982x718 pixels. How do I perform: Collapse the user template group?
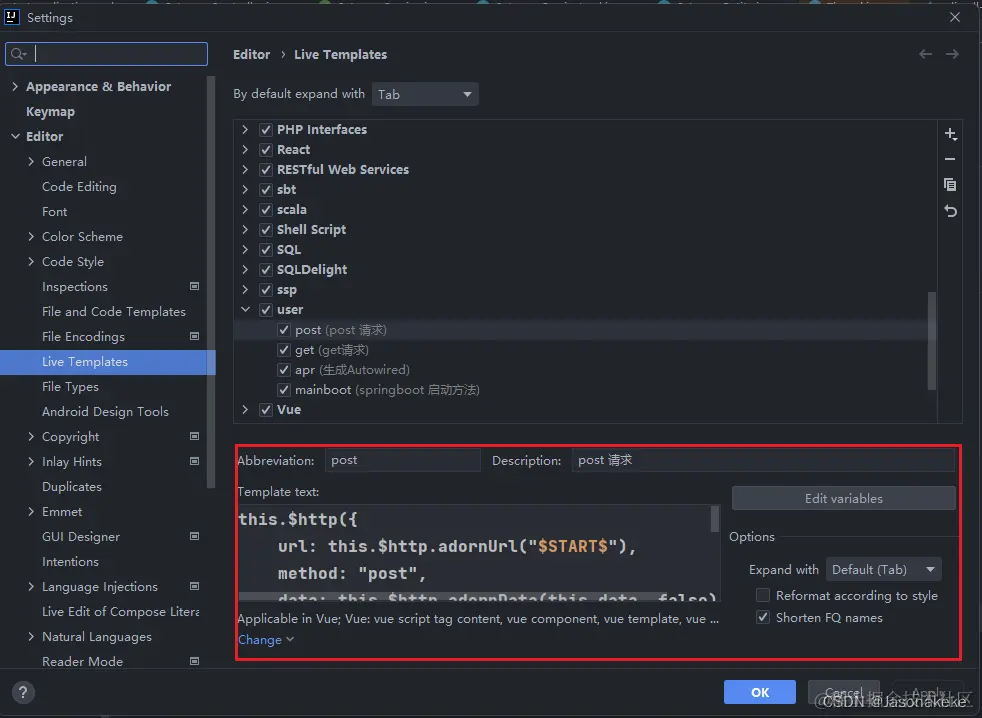pos(246,310)
